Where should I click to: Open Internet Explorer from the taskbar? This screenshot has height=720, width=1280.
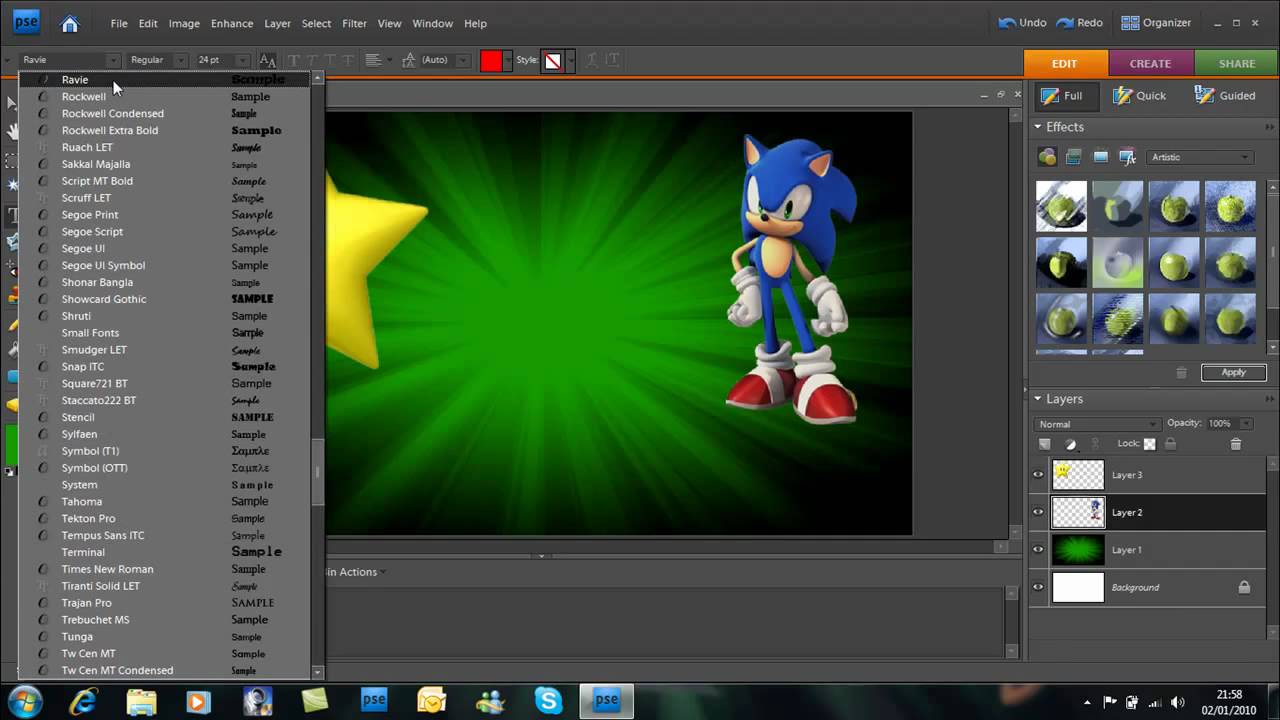click(x=83, y=700)
